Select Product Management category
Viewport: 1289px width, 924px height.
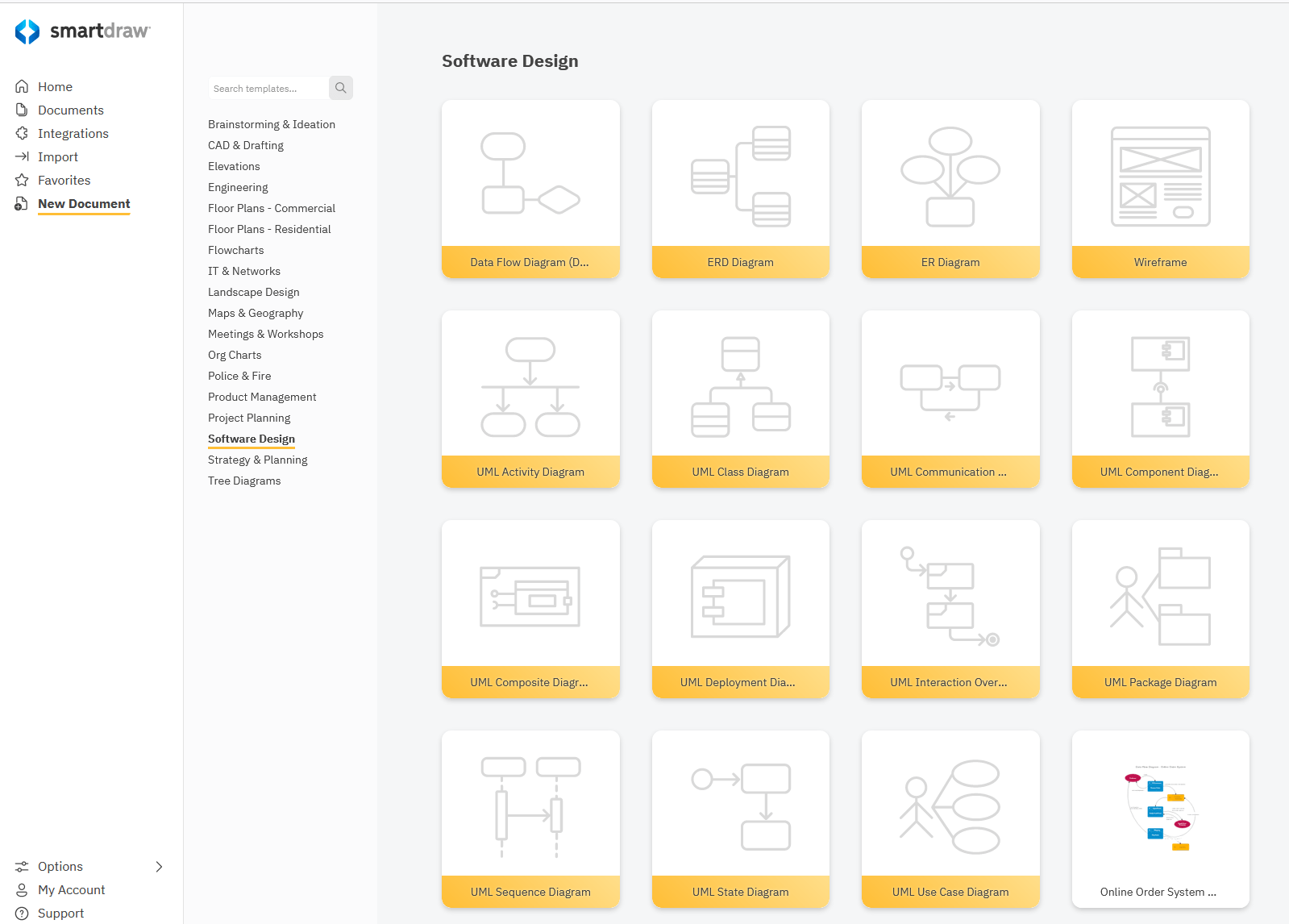click(x=262, y=397)
